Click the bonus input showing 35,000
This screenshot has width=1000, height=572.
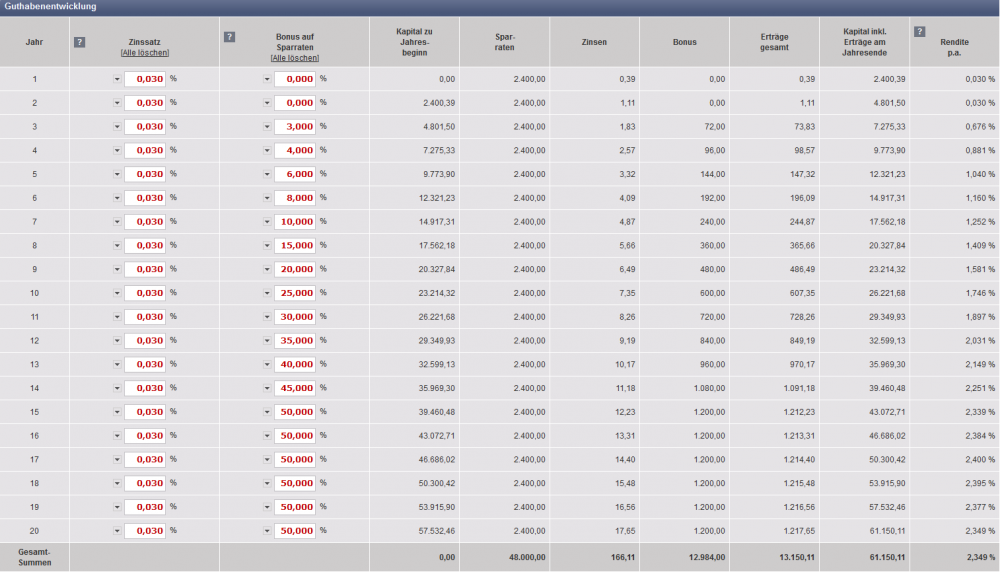[295, 341]
